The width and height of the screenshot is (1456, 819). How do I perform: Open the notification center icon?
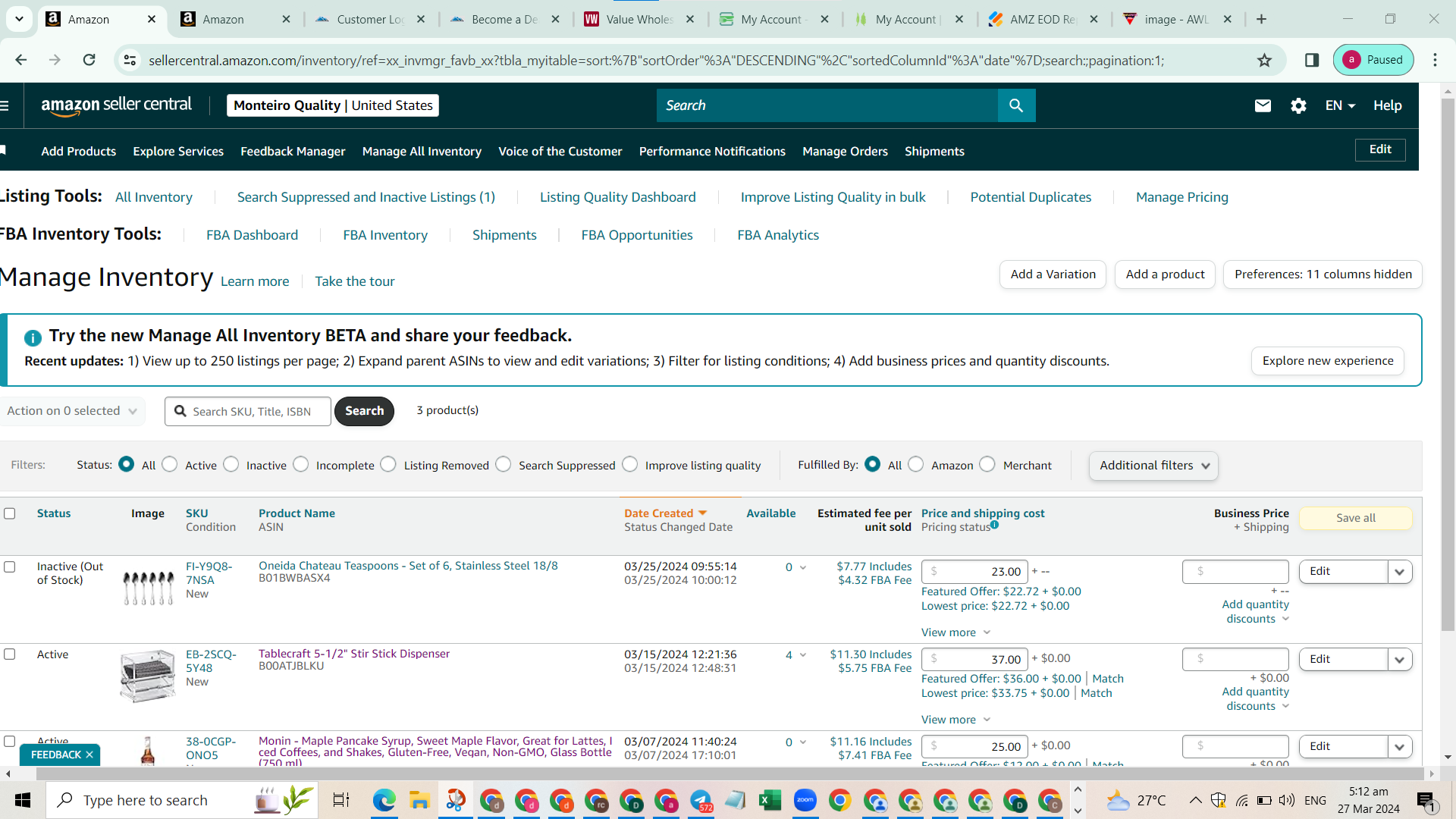coord(1426,800)
